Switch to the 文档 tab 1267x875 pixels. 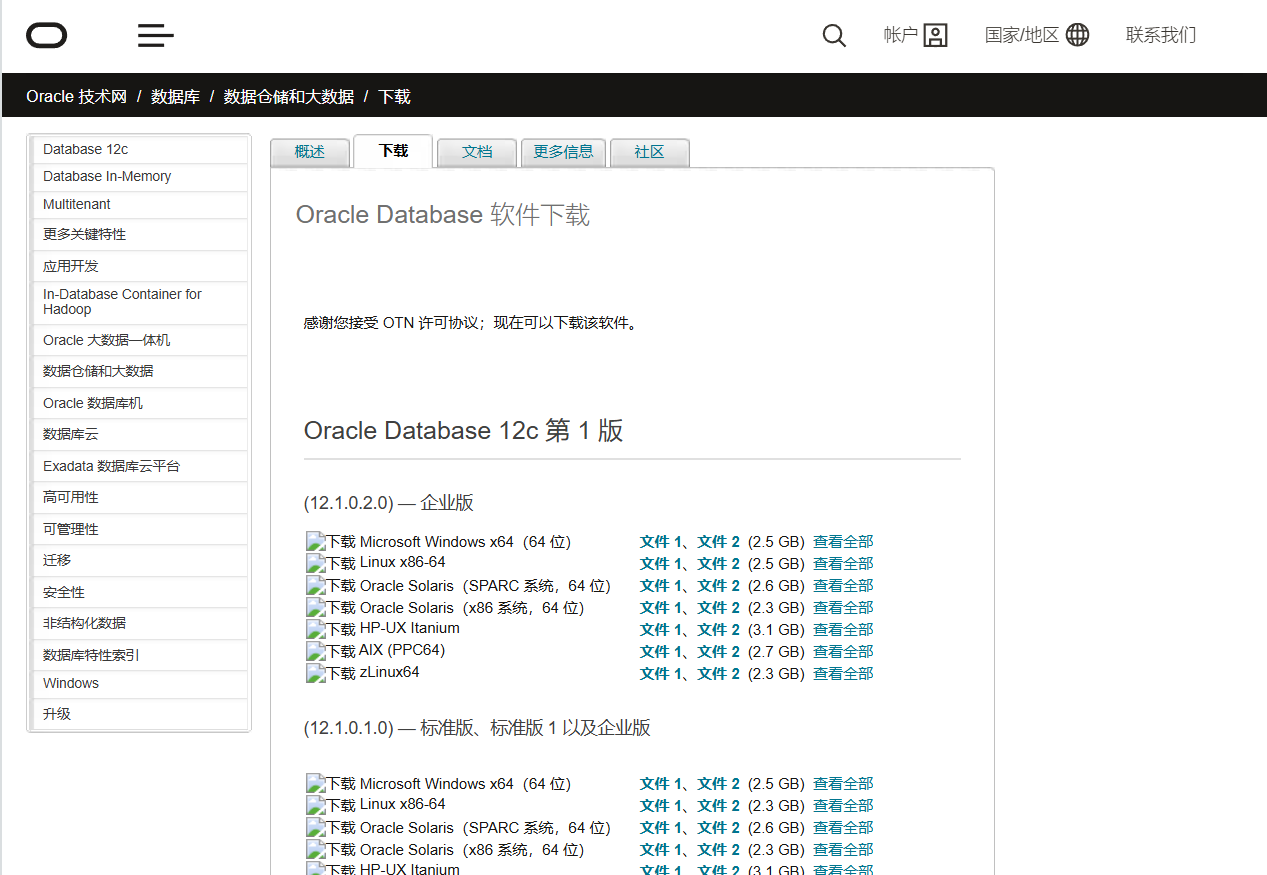coord(477,152)
